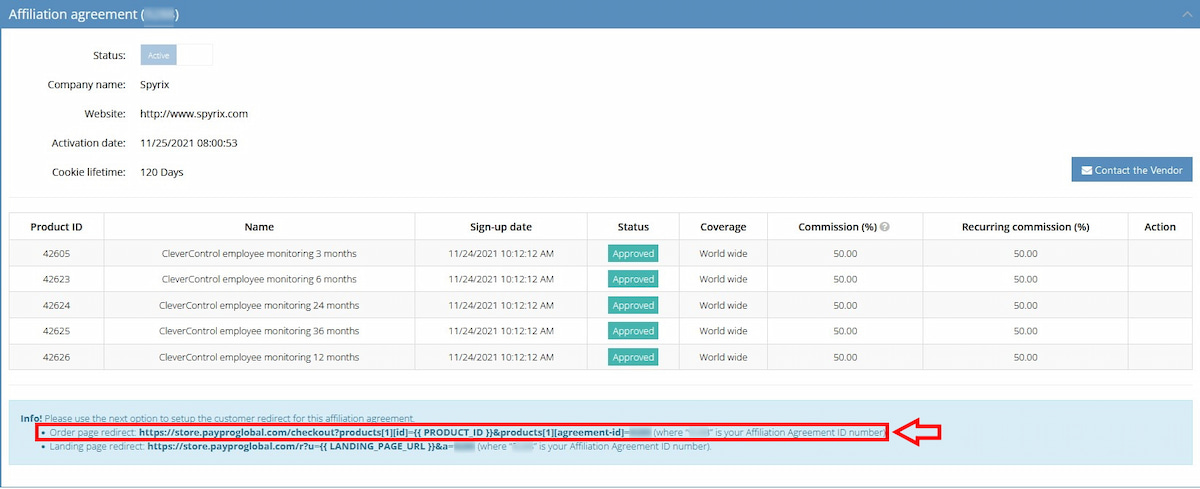
Task: Toggle the Active status switch
Action: tap(177, 55)
